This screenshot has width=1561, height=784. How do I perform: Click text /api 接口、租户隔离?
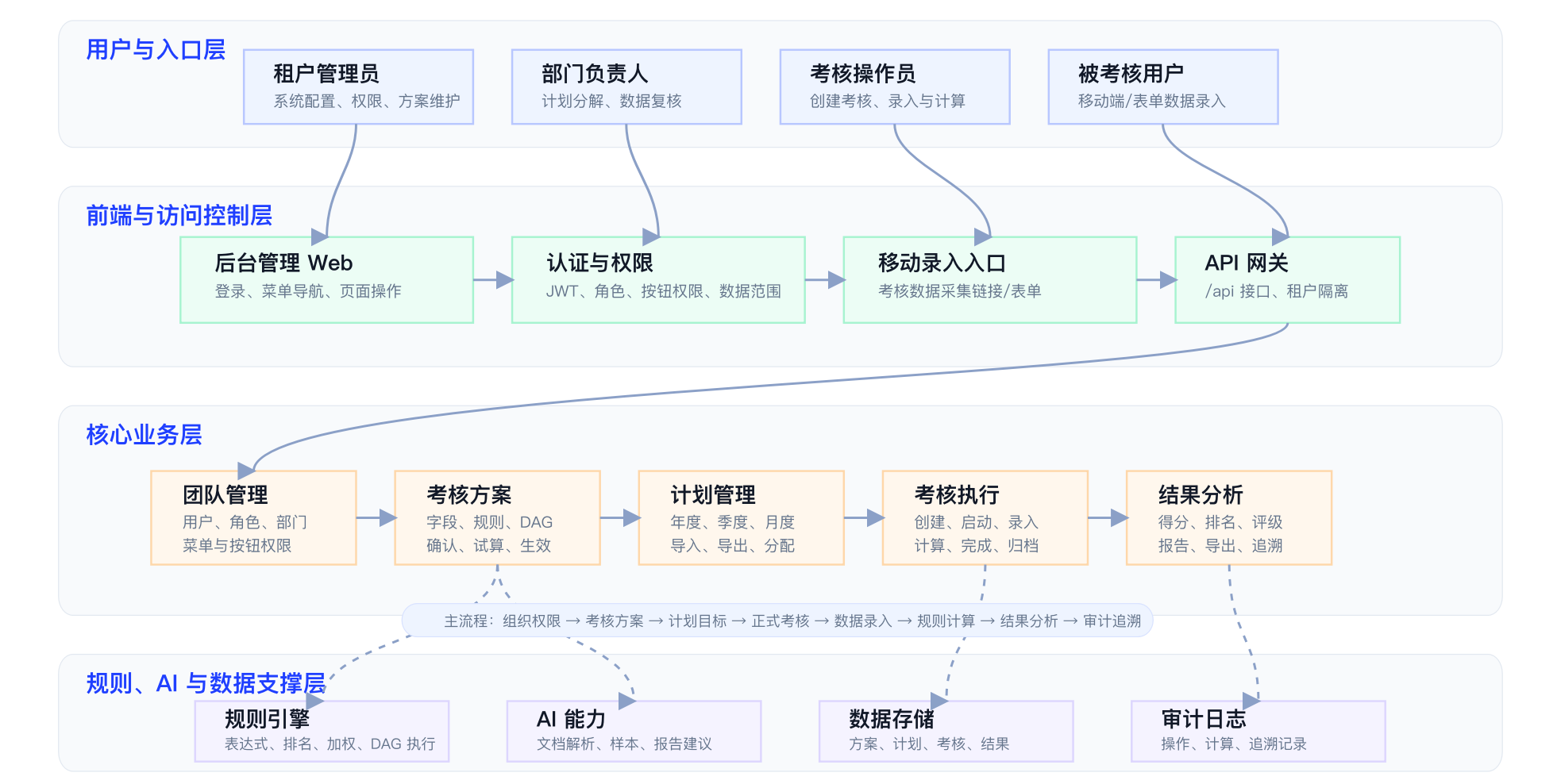pyautogui.click(x=1277, y=291)
